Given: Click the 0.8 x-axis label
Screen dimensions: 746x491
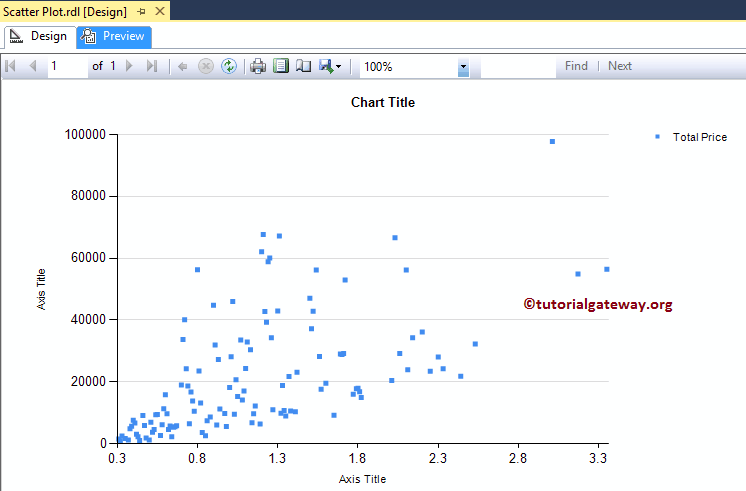Looking at the screenshot, I should point(197,458).
